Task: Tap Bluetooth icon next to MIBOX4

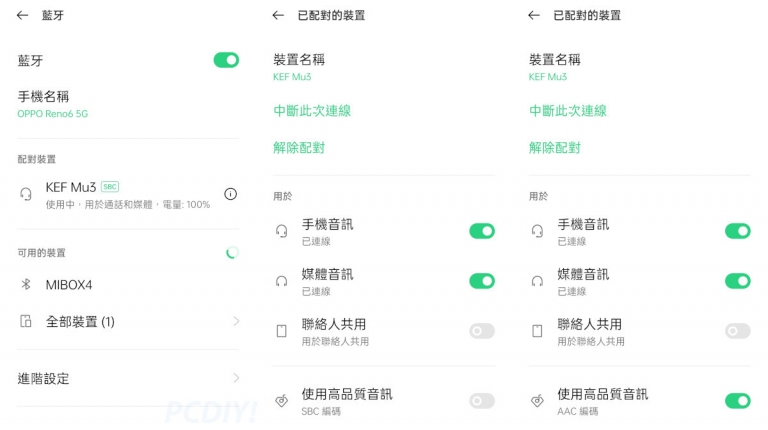Action: 26,284
